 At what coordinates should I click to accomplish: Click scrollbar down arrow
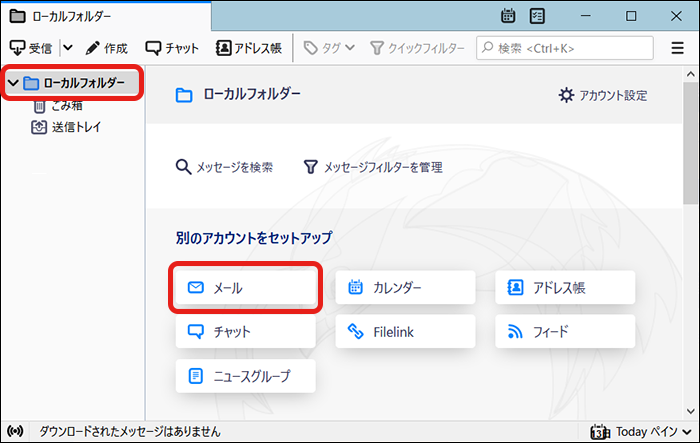(691, 411)
